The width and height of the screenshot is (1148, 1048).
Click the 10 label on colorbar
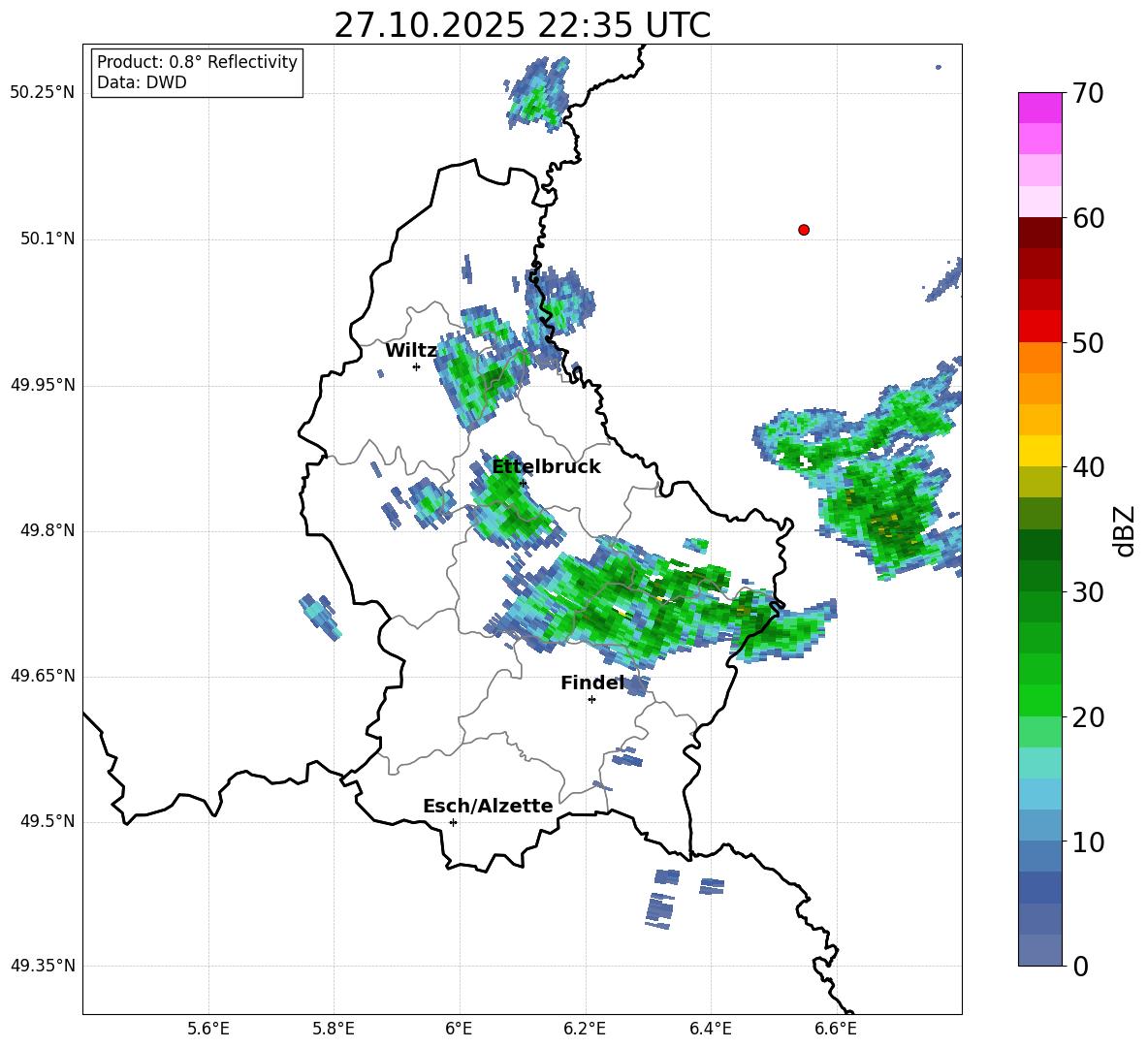coord(1088,842)
